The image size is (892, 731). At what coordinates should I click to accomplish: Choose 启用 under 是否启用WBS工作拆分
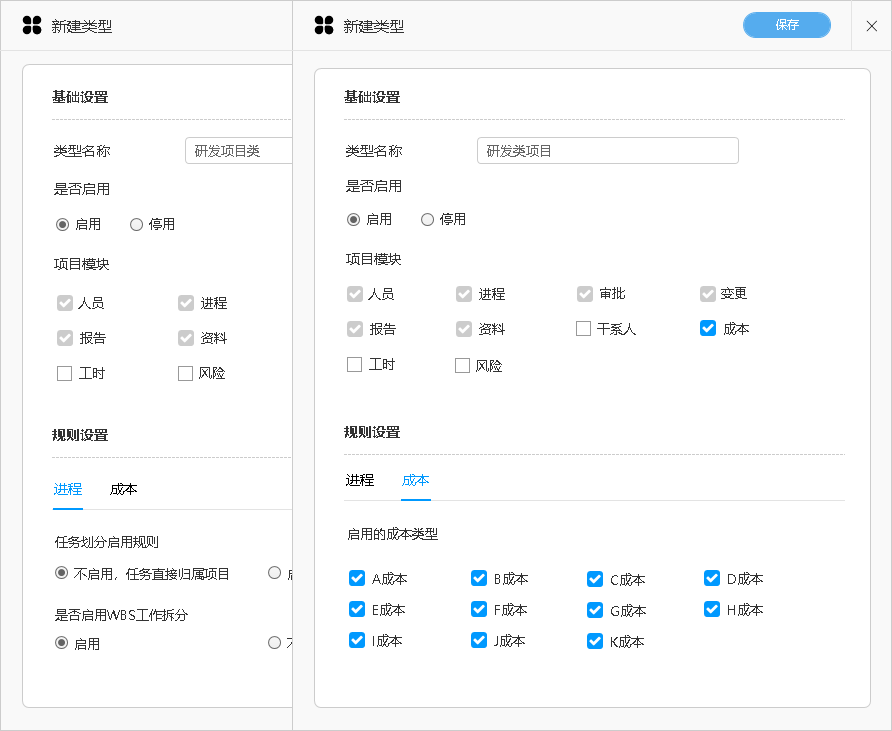click(x=62, y=643)
